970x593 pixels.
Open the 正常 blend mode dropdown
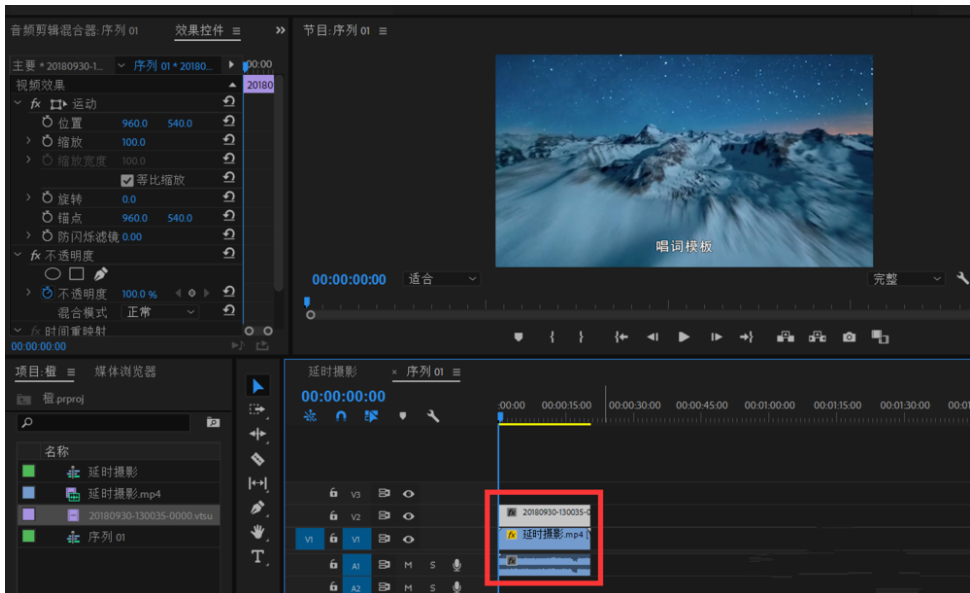158,311
